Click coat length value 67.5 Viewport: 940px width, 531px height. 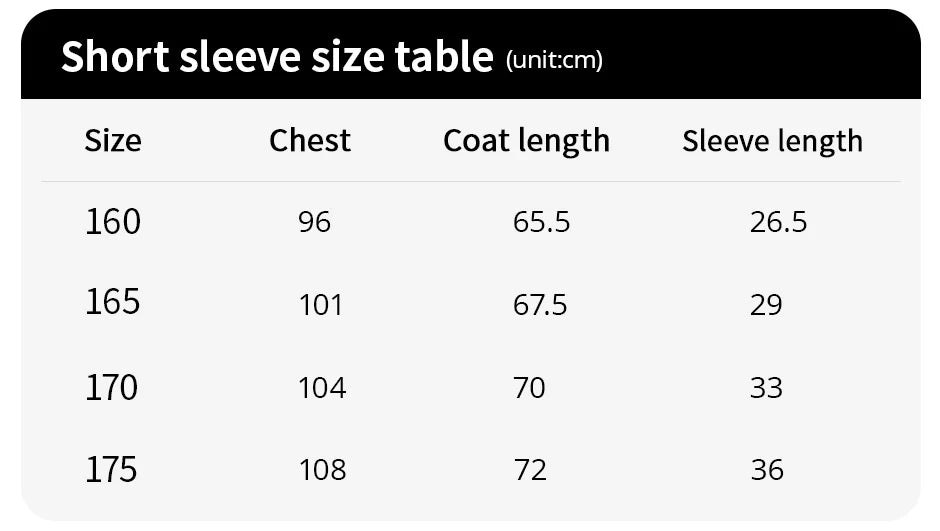[540, 304]
